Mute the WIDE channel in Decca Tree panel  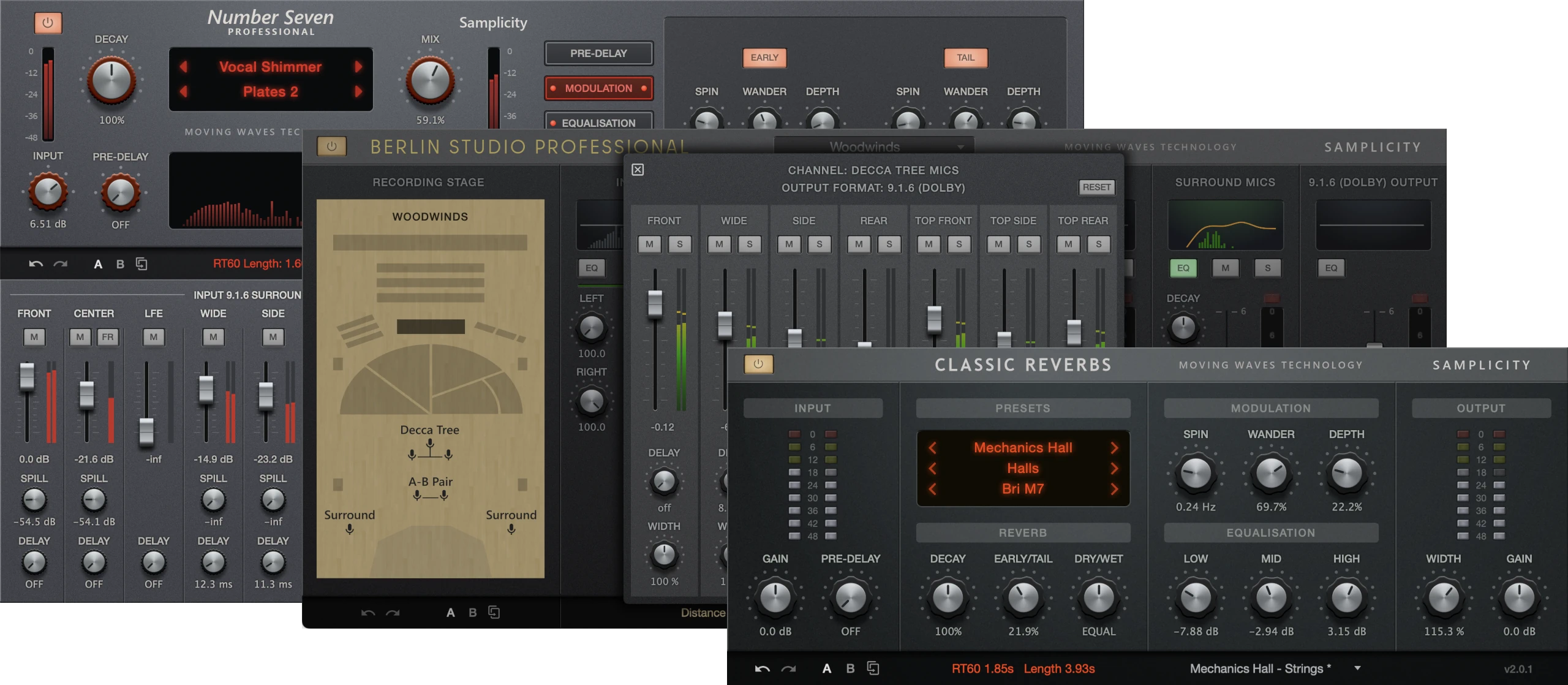click(719, 244)
